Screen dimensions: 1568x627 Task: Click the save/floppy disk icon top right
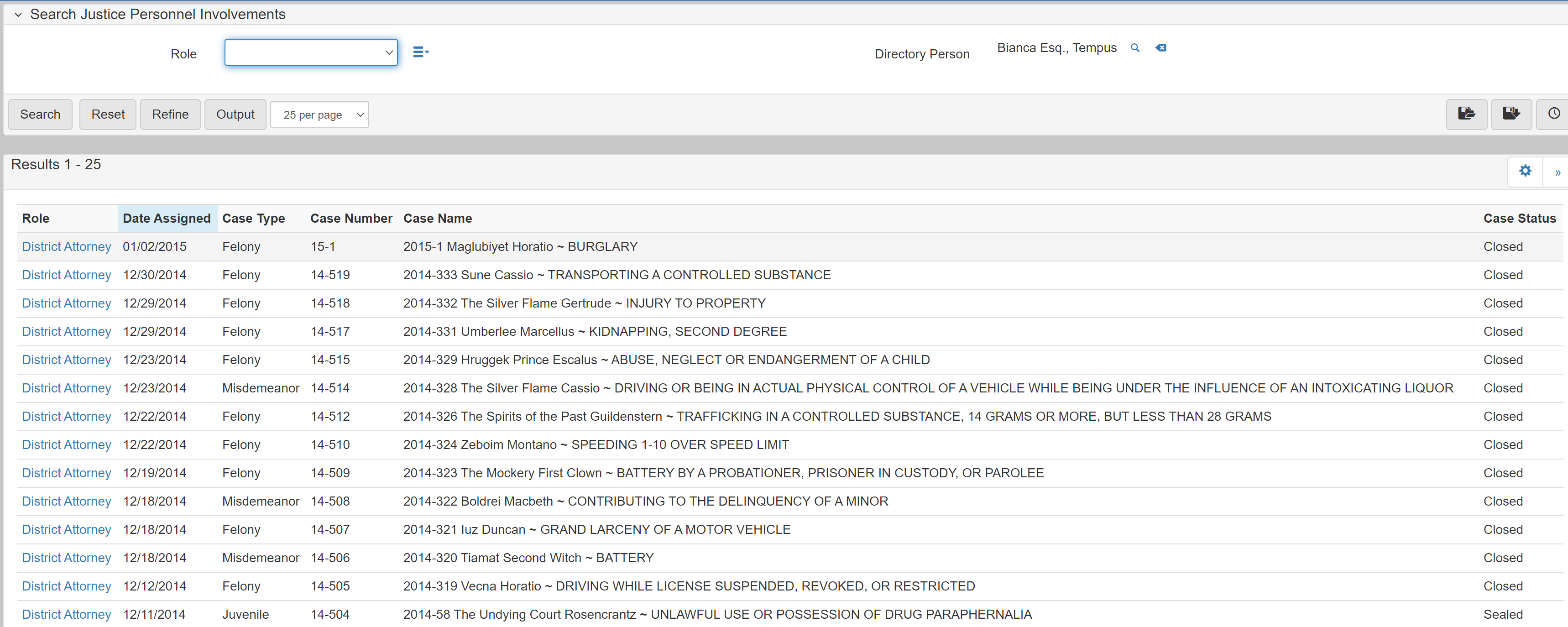[1511, 113]
